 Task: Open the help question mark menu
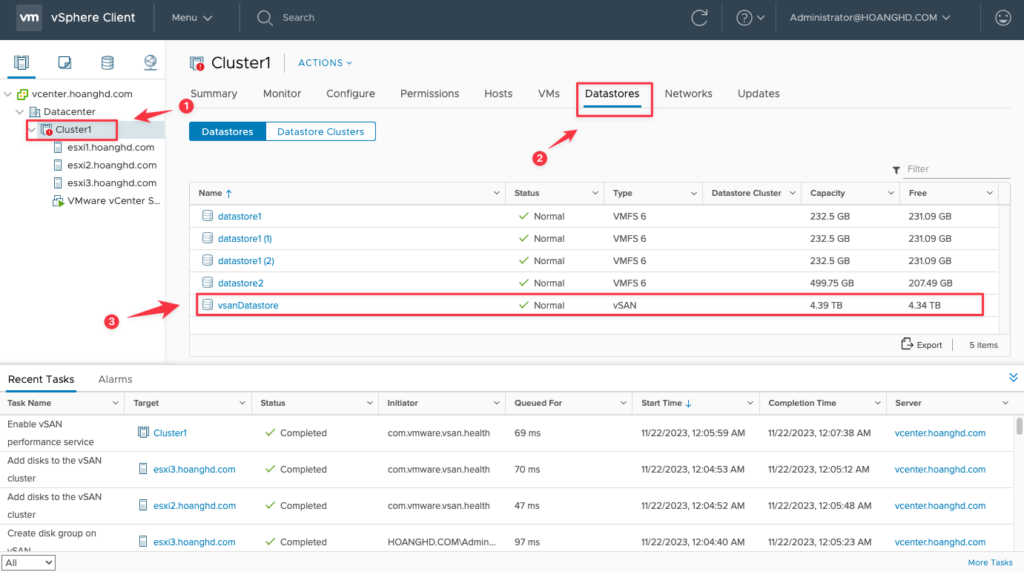[x=750, y=18]
